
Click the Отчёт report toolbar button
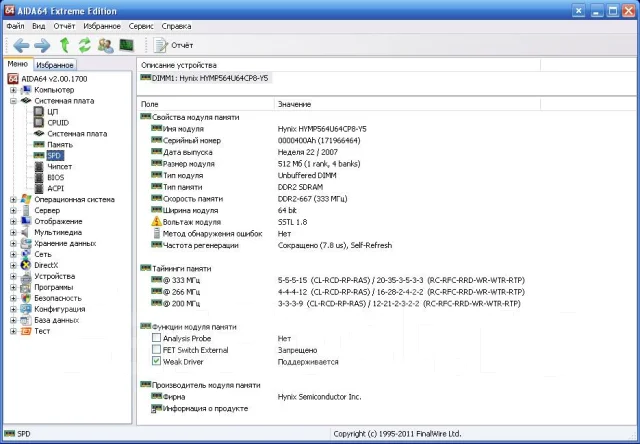coord(173,45)
